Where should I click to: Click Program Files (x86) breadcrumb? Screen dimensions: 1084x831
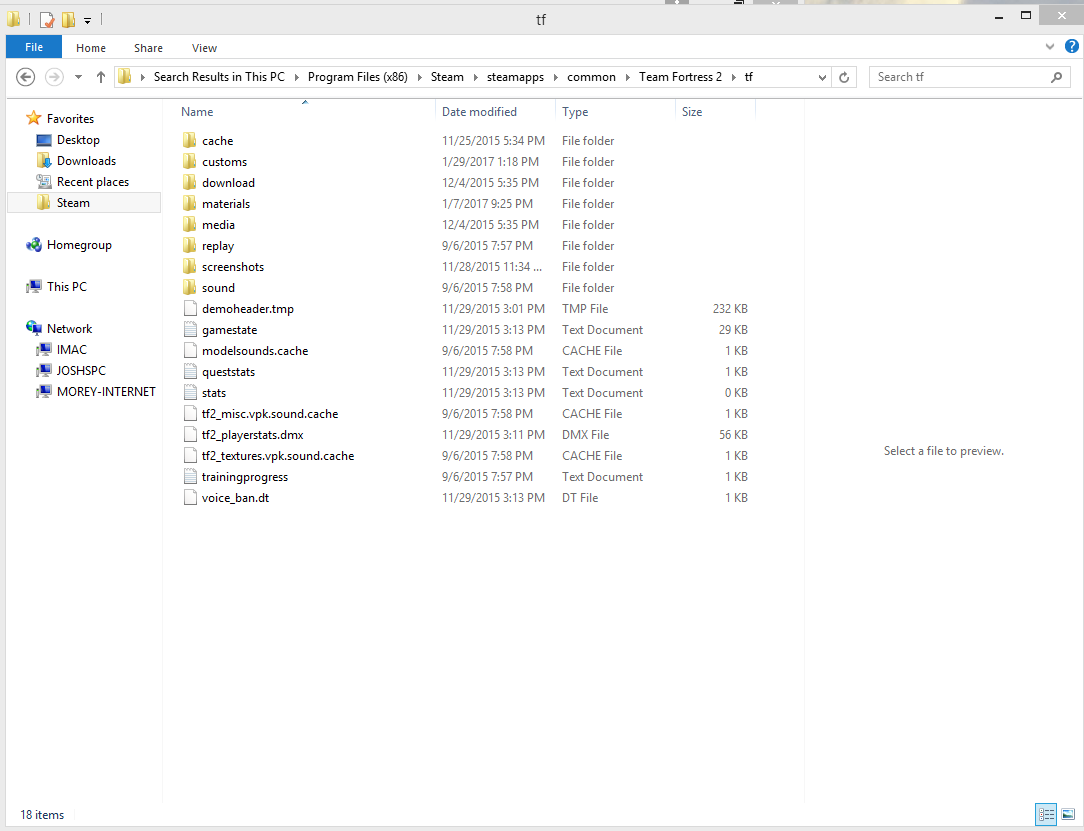coord(357,77)
